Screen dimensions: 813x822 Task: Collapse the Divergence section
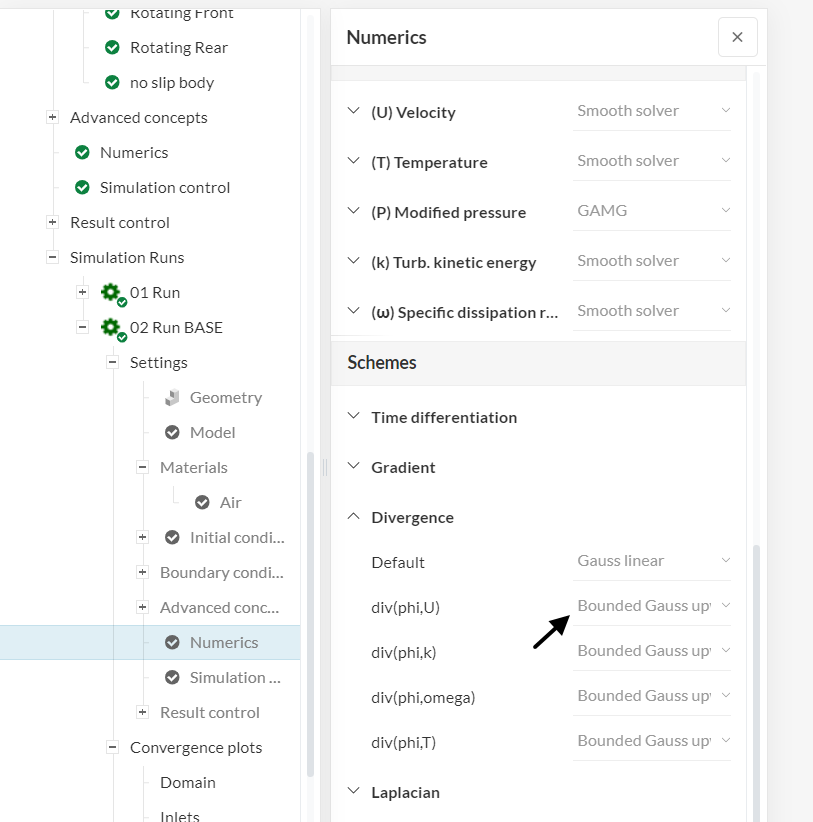[x=353, y=517]
